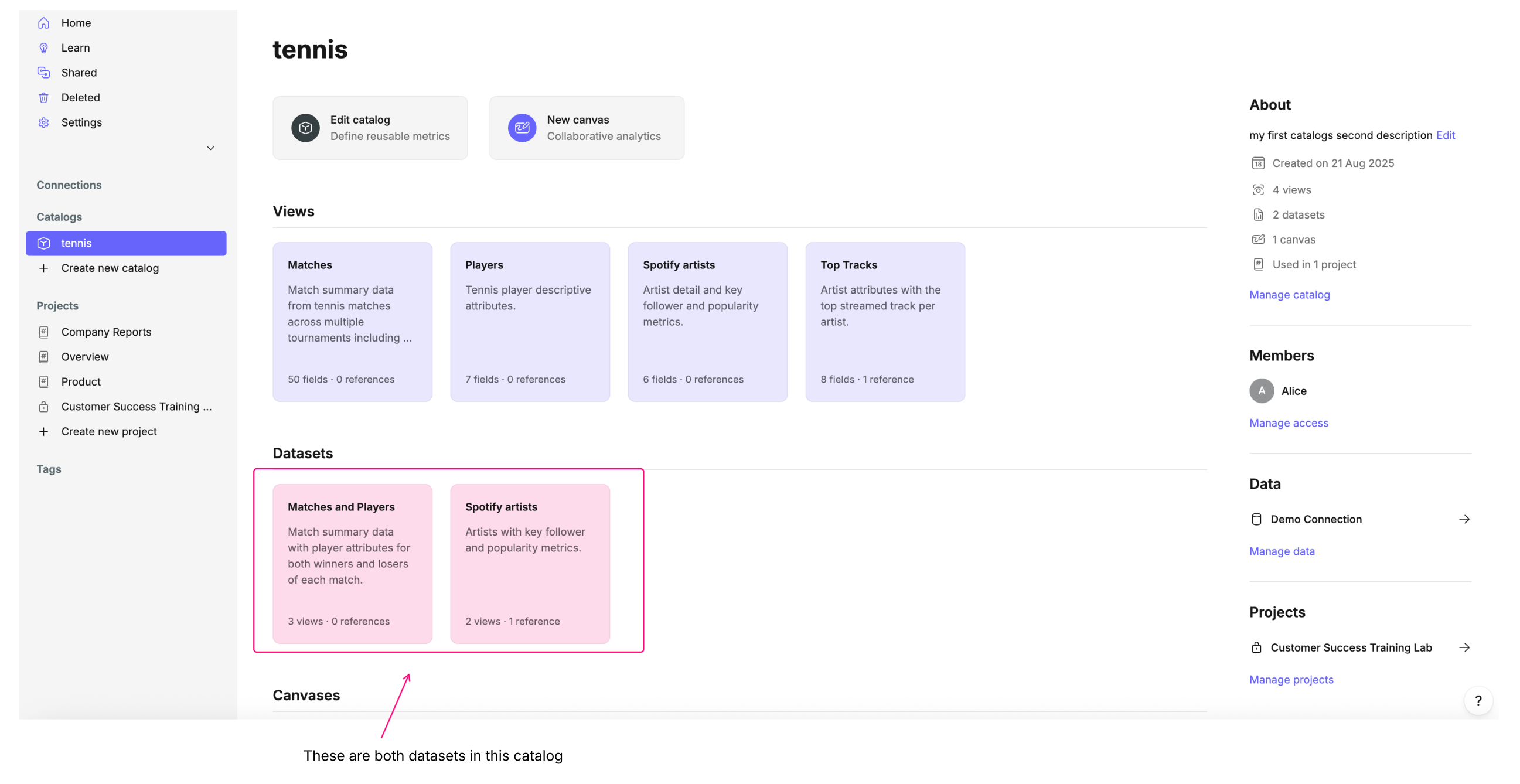Click Edit next to catalog description
This screenshot has width=1520, height=784.
point(1444,135)
